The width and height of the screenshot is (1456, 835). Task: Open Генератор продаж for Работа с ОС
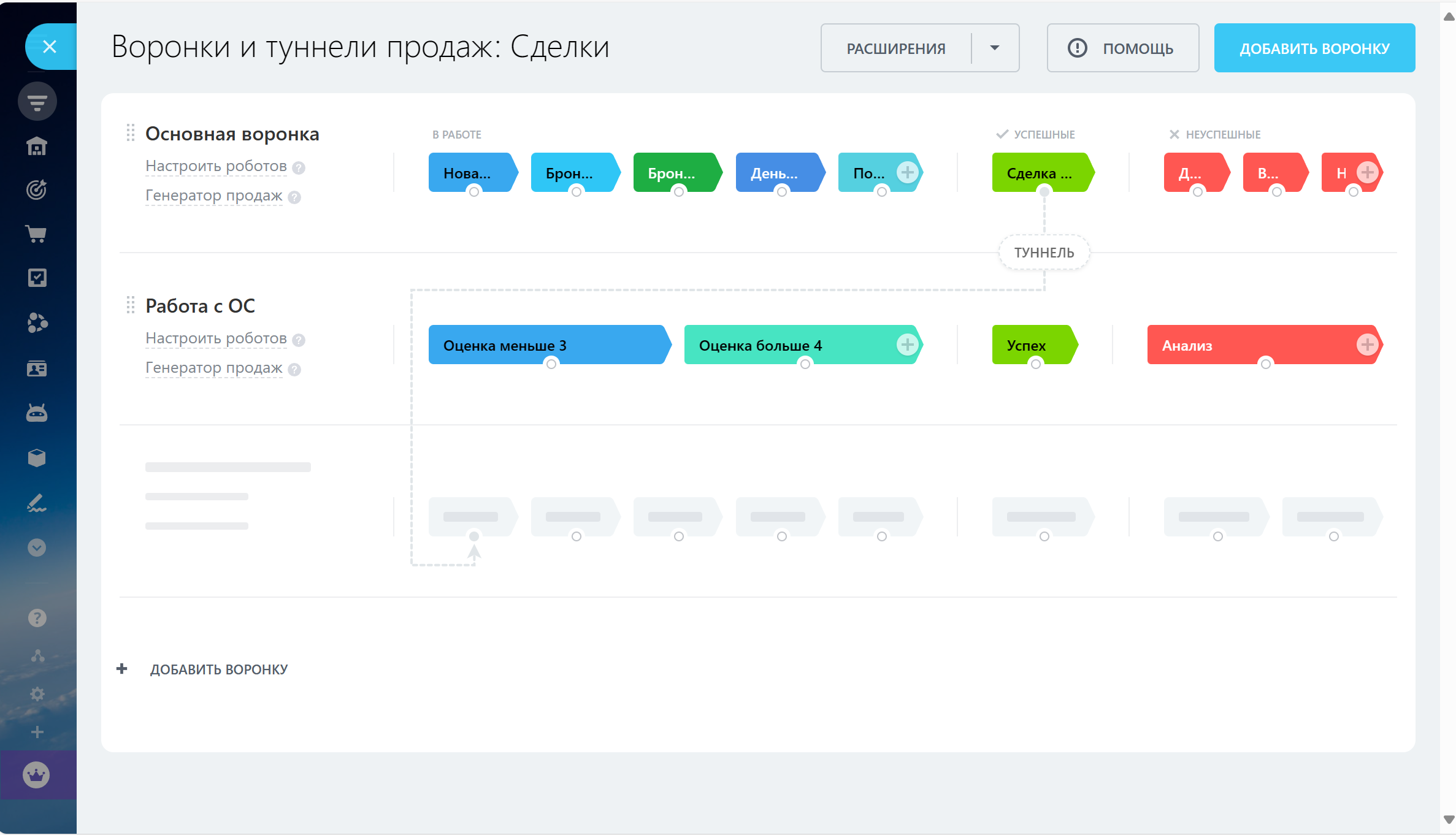point(213,368)
